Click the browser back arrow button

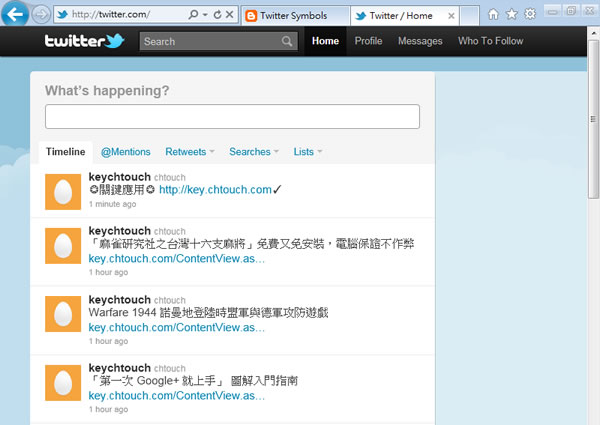[x=15, y=14]
